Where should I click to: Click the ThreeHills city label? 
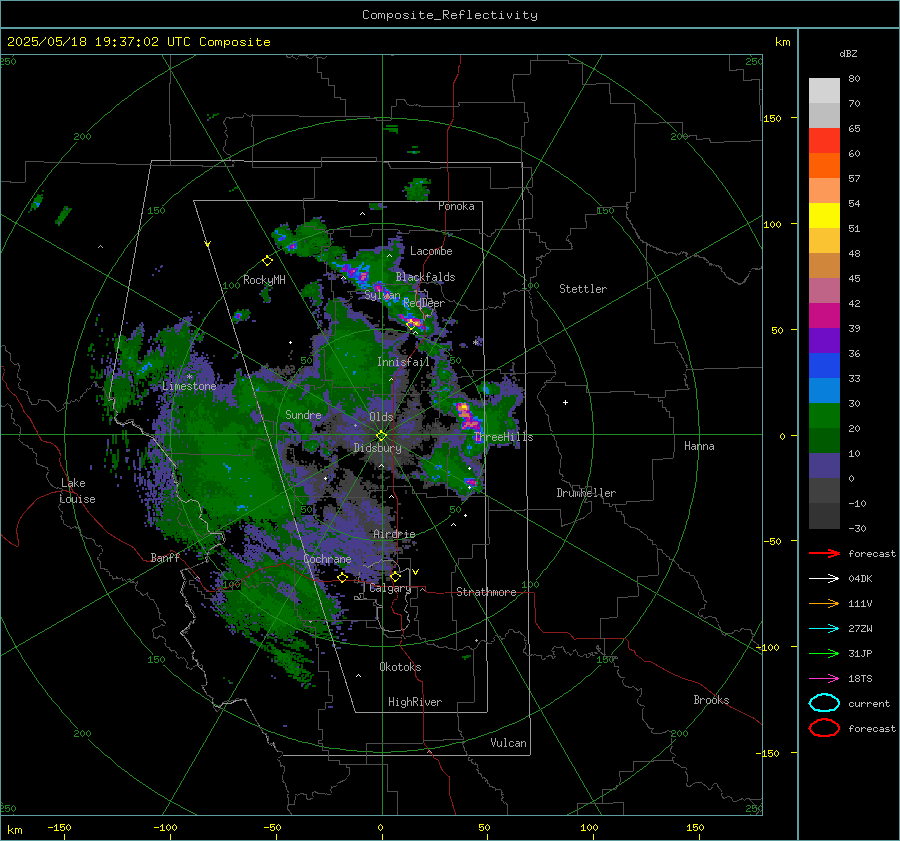[x=503, y=437]
